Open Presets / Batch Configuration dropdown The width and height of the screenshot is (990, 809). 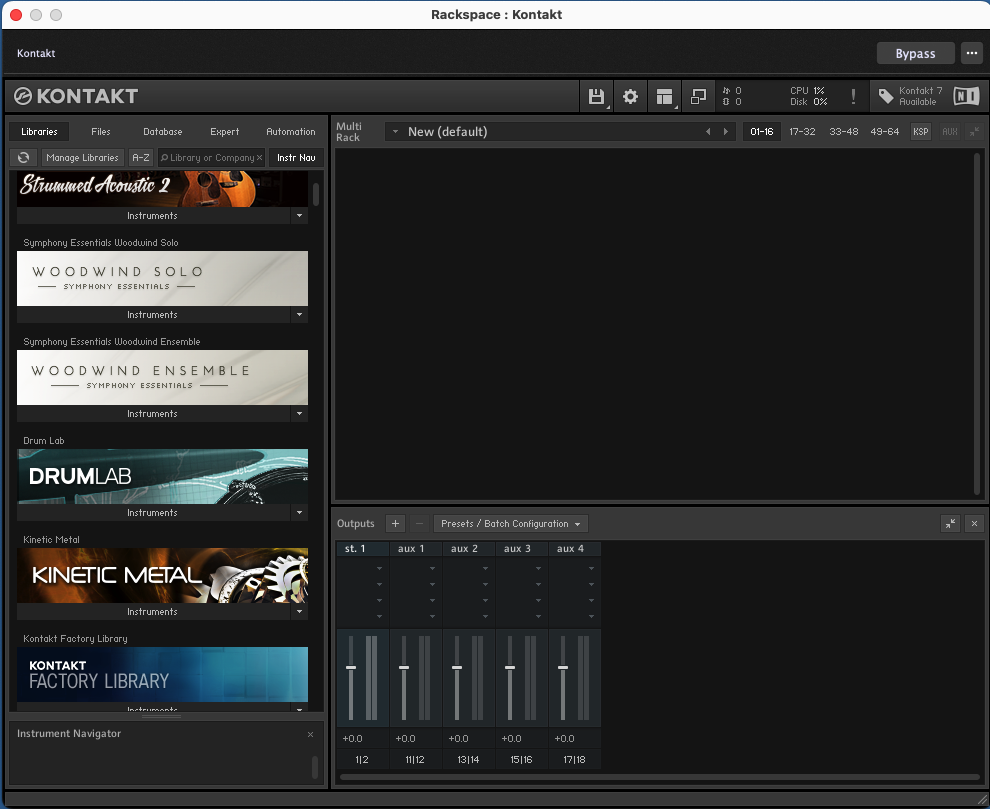511,524
